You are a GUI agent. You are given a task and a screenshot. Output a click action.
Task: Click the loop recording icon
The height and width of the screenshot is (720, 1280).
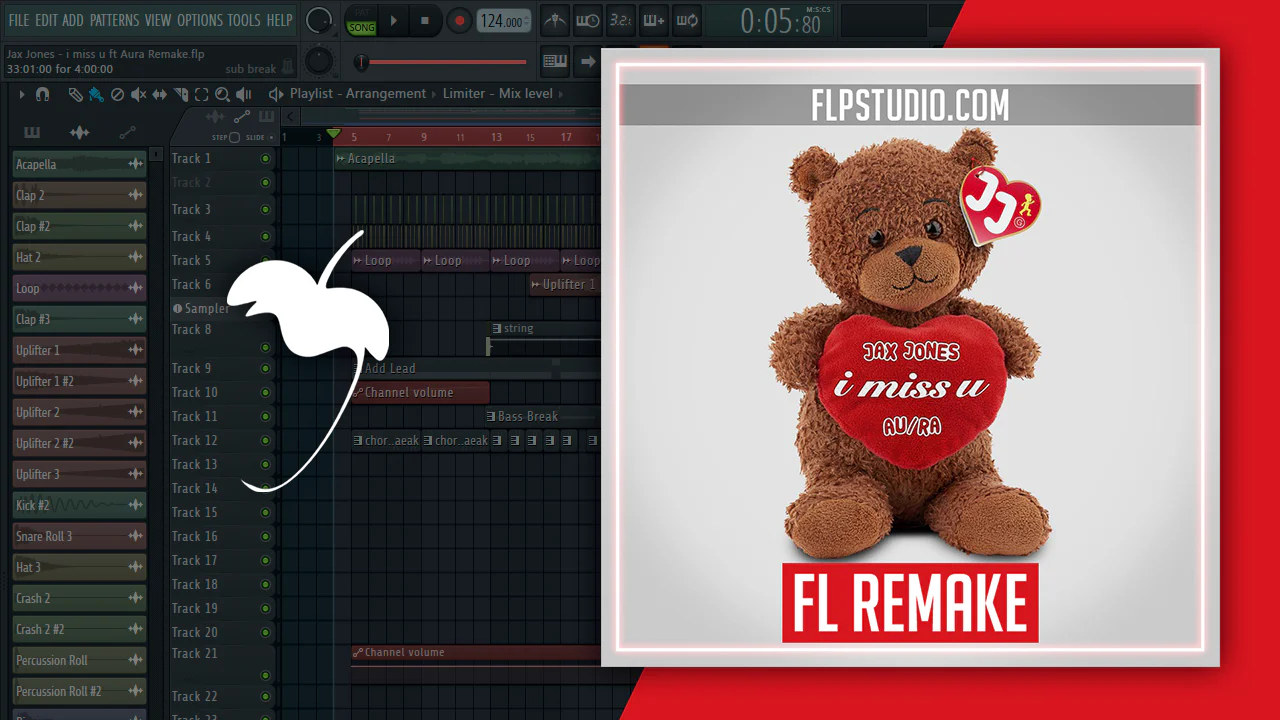pyautogui.click(x=687, y=20)
